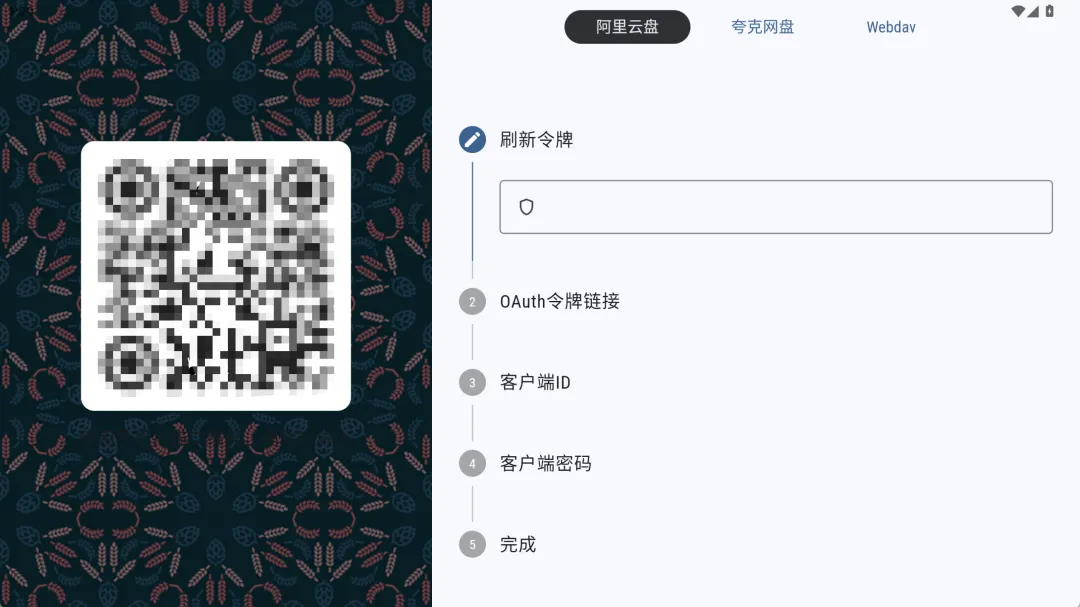Click the step 5 circle icon

coord(472,544)
